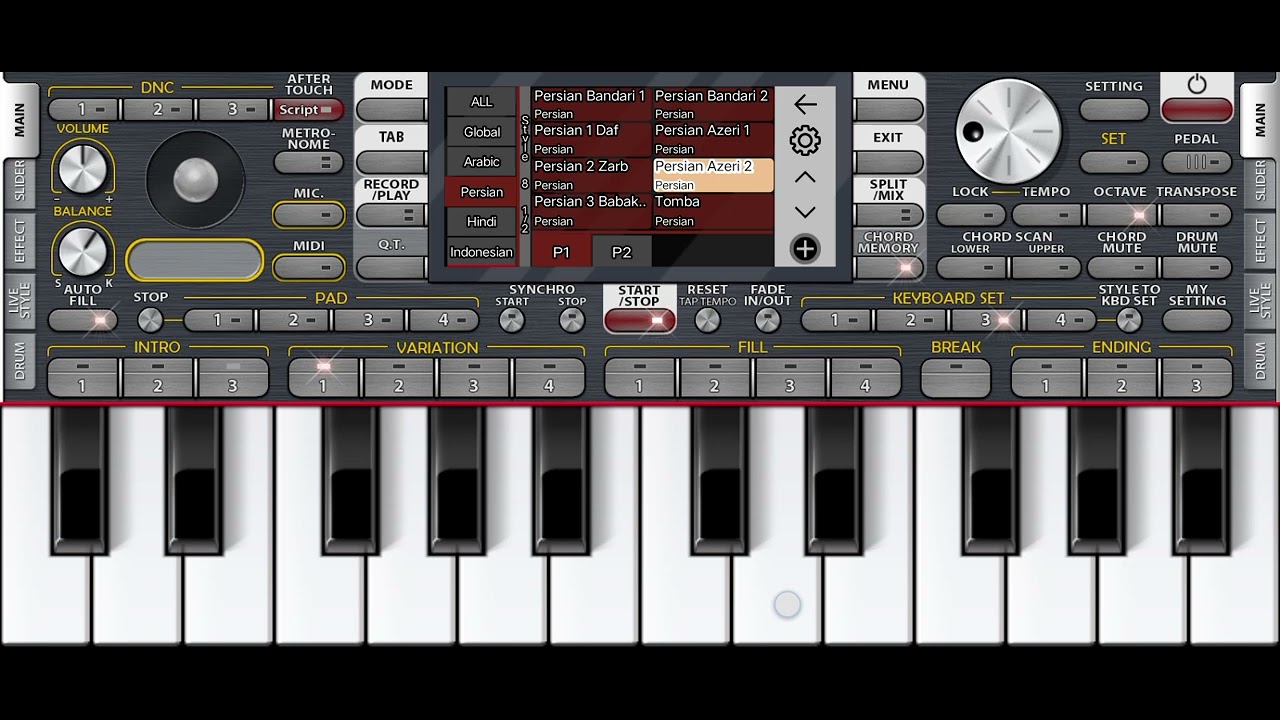Open the right DRUM side tab
The width and height of the screenshot is (1280, 720).
coord(1260,360)
